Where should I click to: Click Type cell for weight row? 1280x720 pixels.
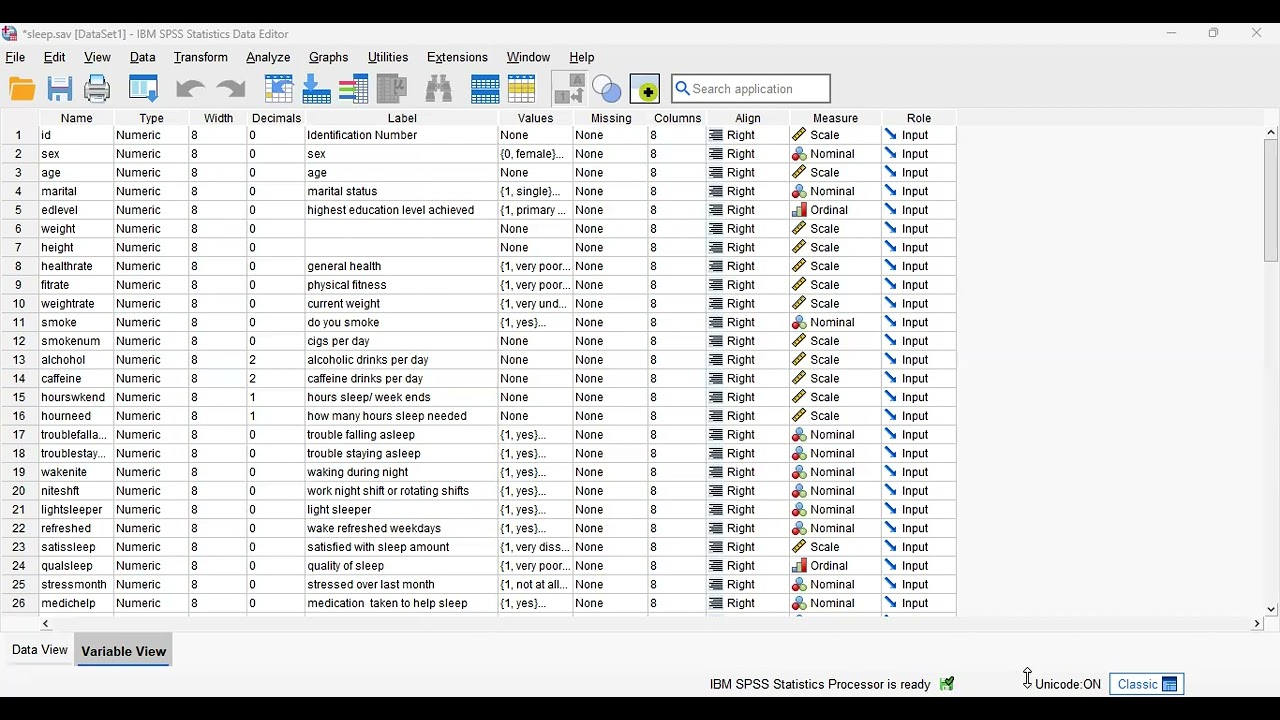(151, 229)
